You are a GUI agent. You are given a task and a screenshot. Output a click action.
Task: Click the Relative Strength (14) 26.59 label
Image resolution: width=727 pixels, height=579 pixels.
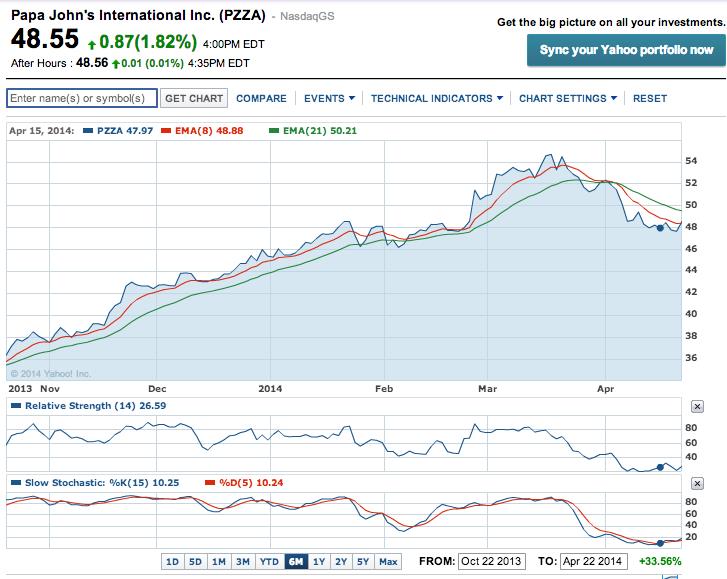[96, 406]
